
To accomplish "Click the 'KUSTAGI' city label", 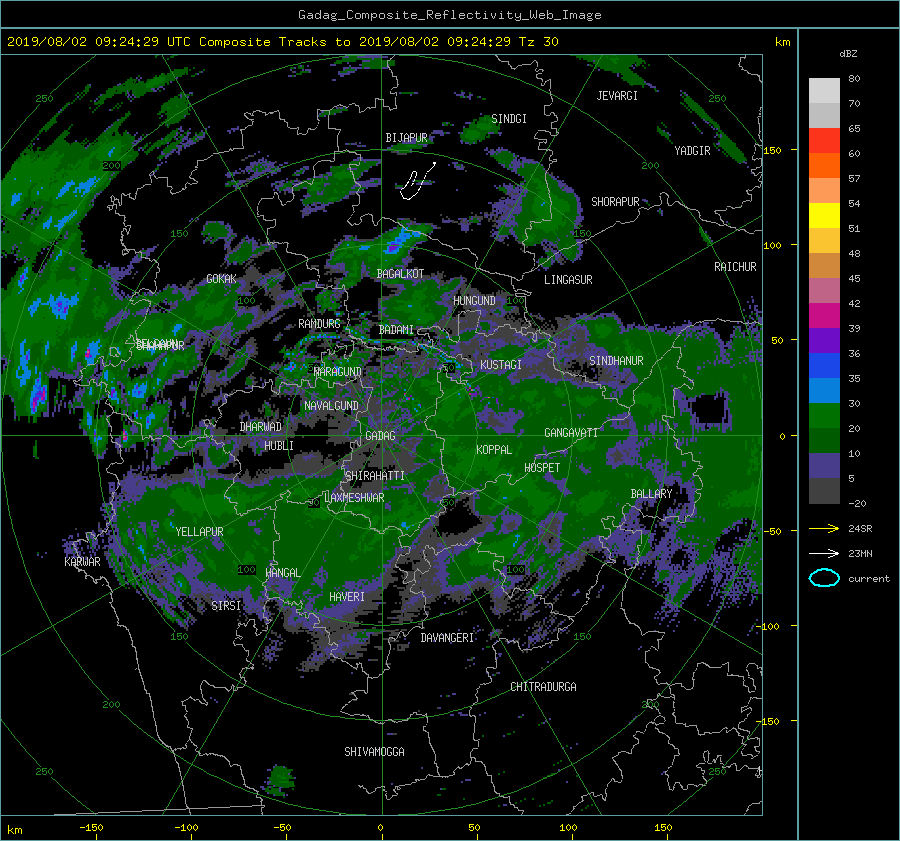I will [501, 365].
